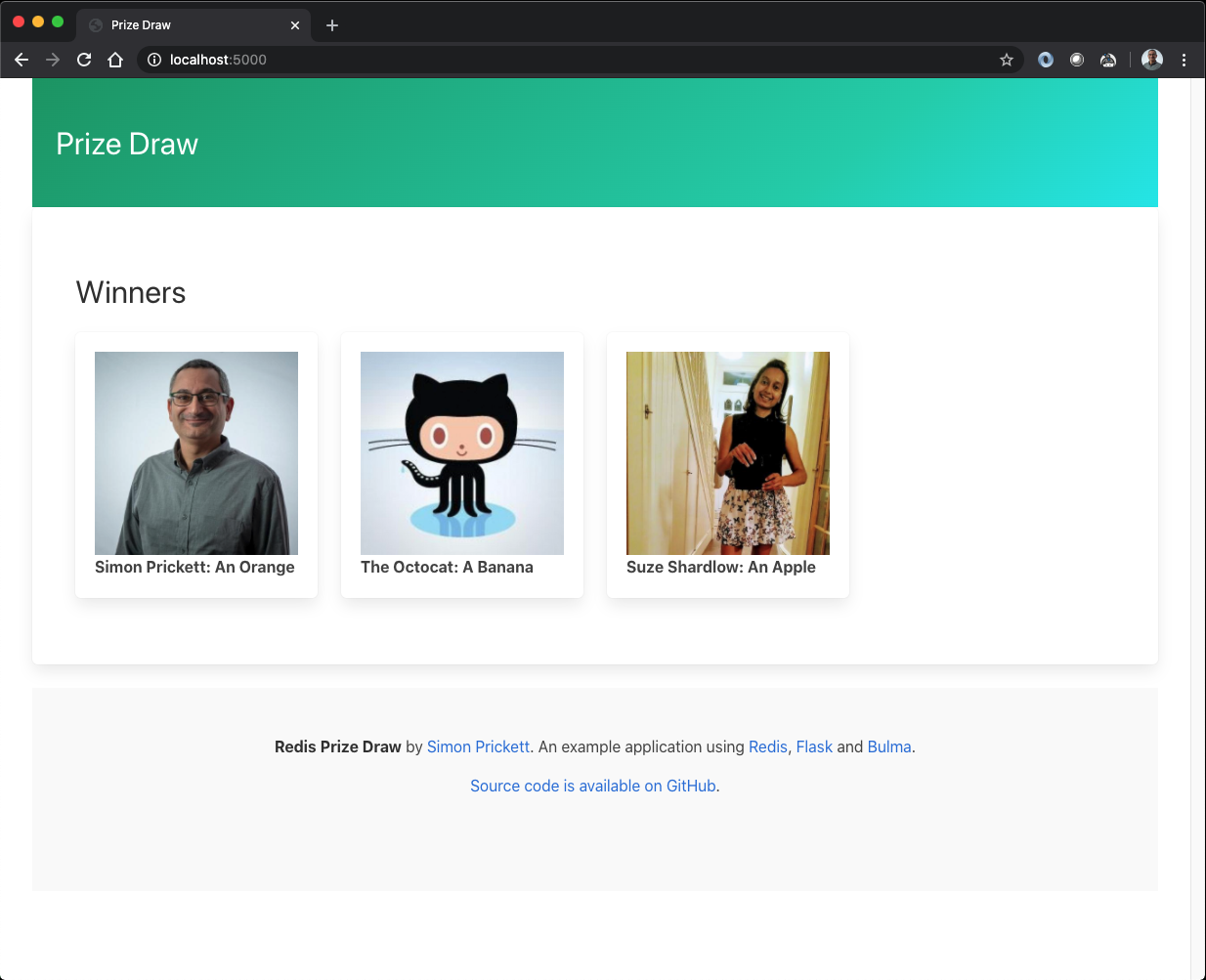Go back to the previous page

click(22, 60)
